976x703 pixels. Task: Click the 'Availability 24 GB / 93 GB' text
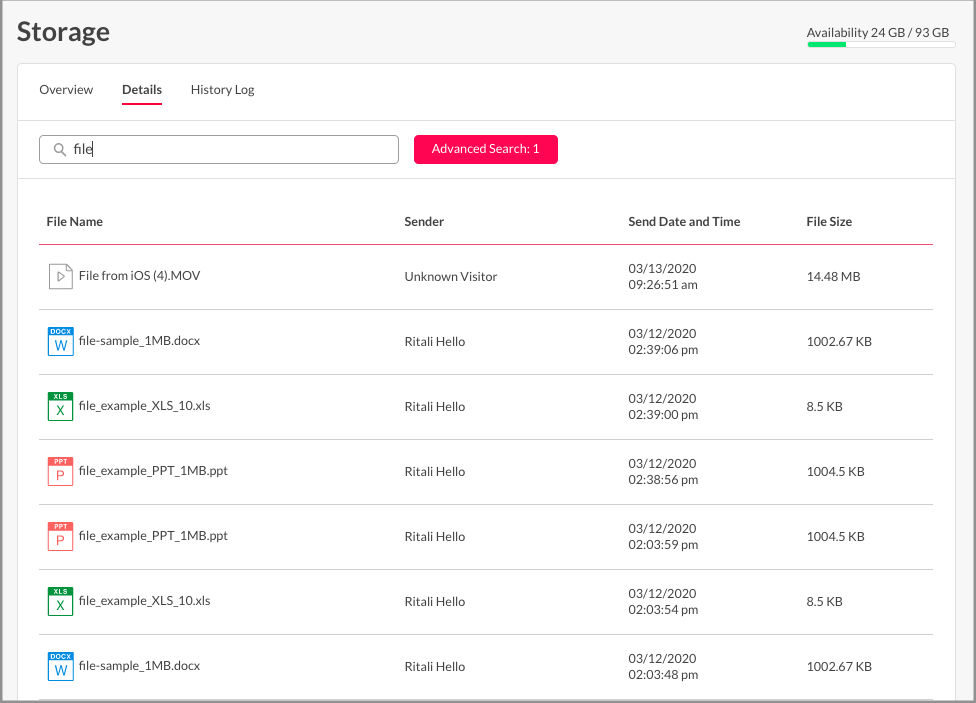coord(878,32)
